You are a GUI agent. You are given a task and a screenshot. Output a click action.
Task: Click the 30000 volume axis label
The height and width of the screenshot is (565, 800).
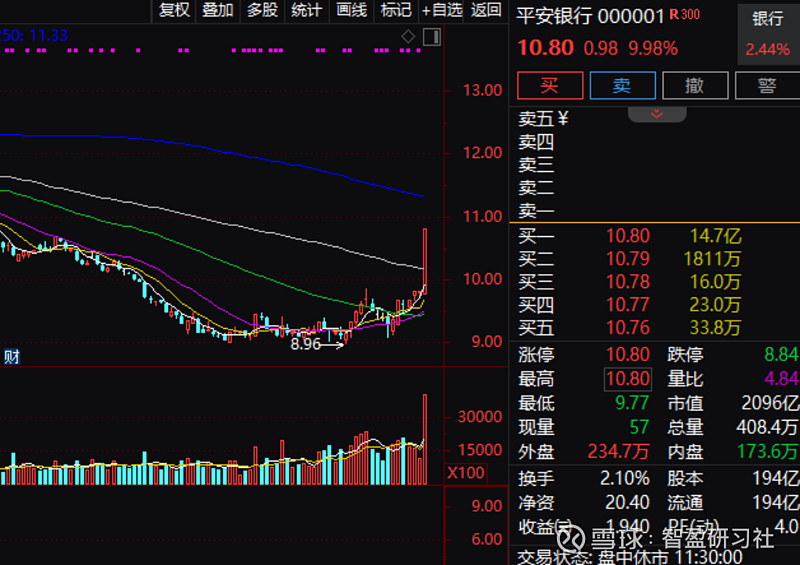[x=480, y=416]
